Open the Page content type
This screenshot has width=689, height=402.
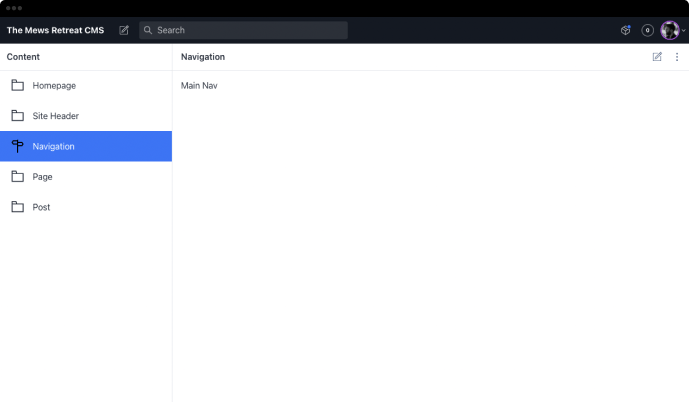(86, 177)
